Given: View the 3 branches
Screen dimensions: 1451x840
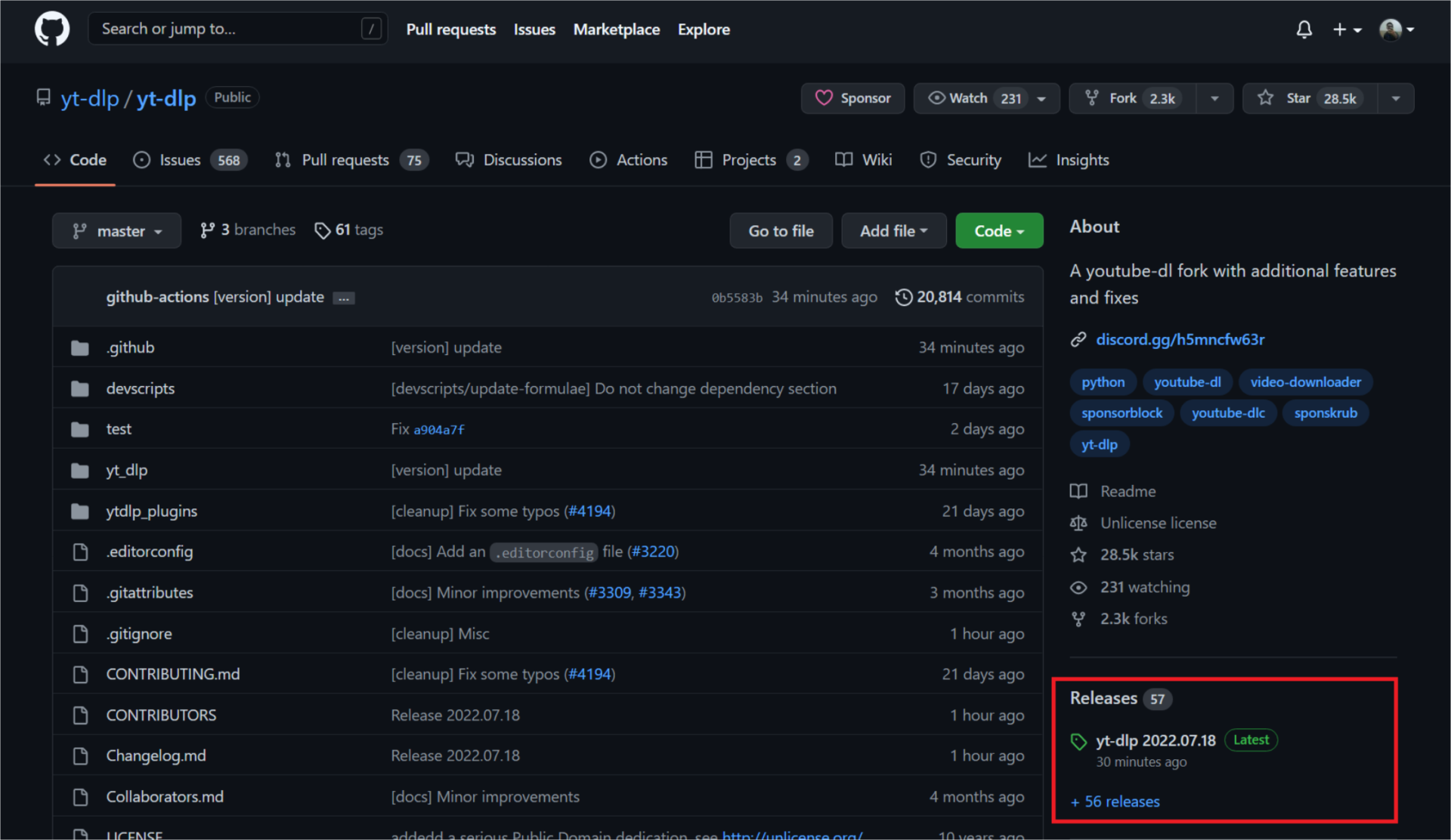Looking at the screenshot, I should [248, 230].
